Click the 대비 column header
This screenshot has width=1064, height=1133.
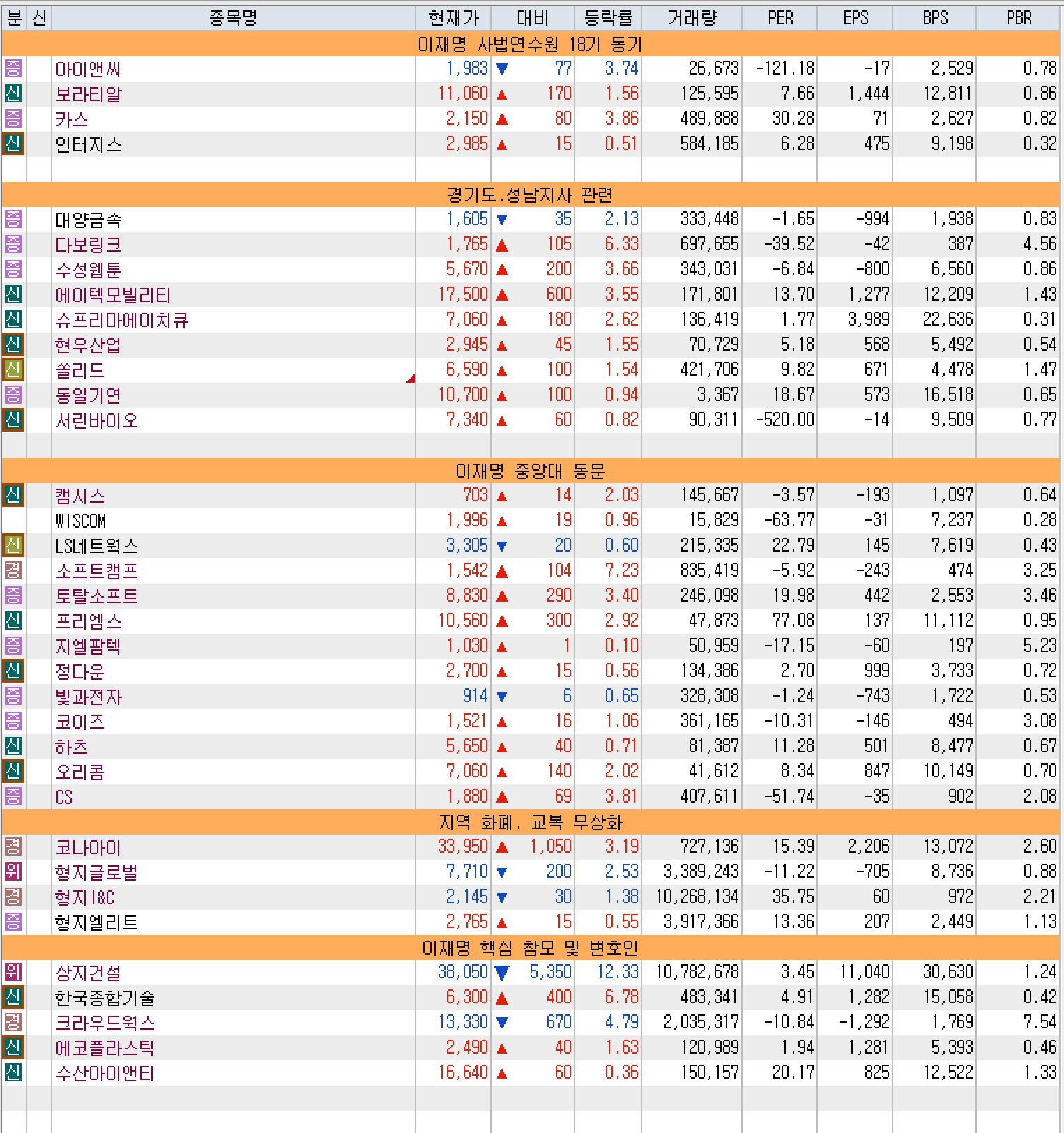pyautogui.click(x=533, y=18)
